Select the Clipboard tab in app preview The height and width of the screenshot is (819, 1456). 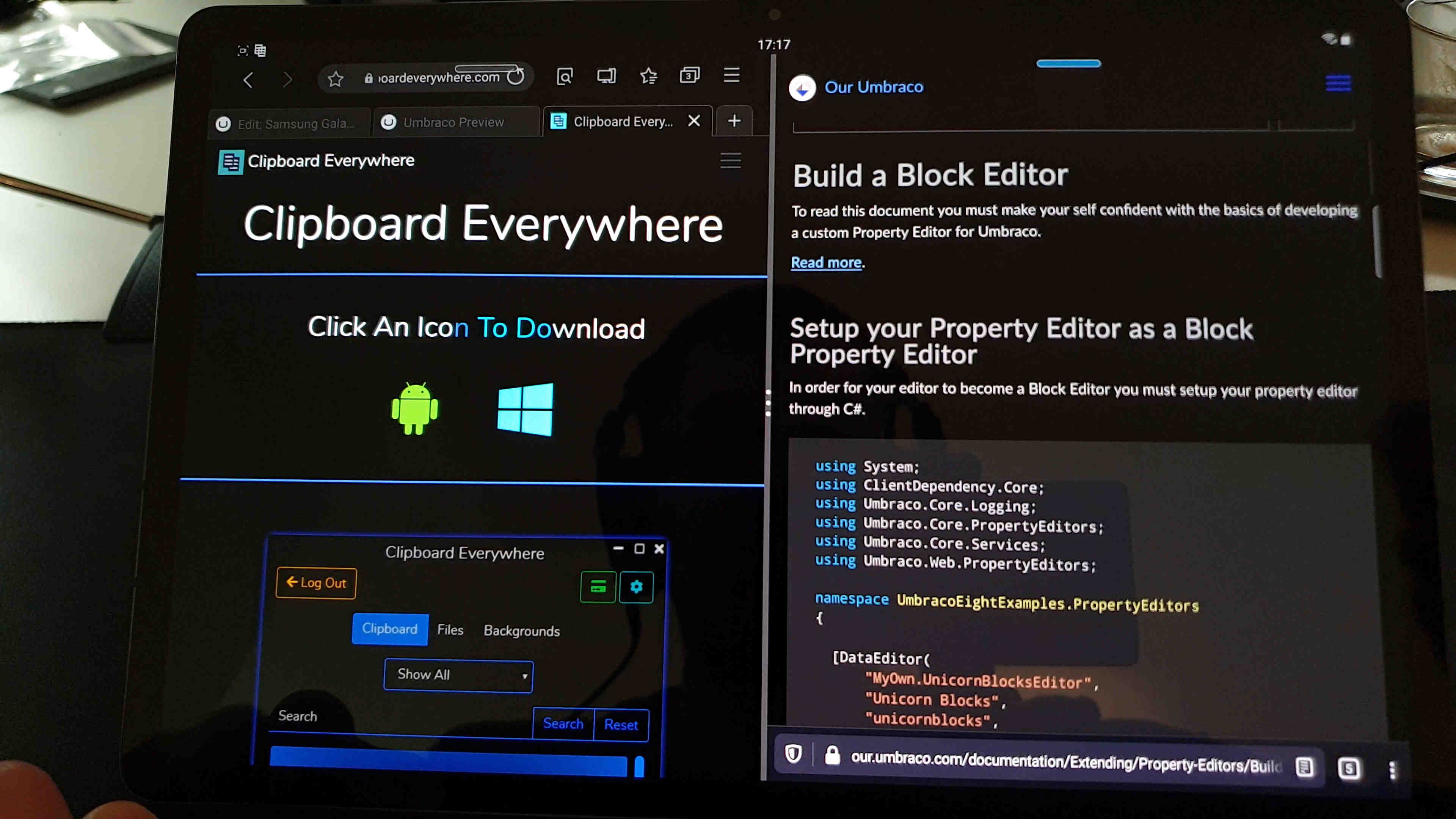pyautogui.click(x=390, y=629)
